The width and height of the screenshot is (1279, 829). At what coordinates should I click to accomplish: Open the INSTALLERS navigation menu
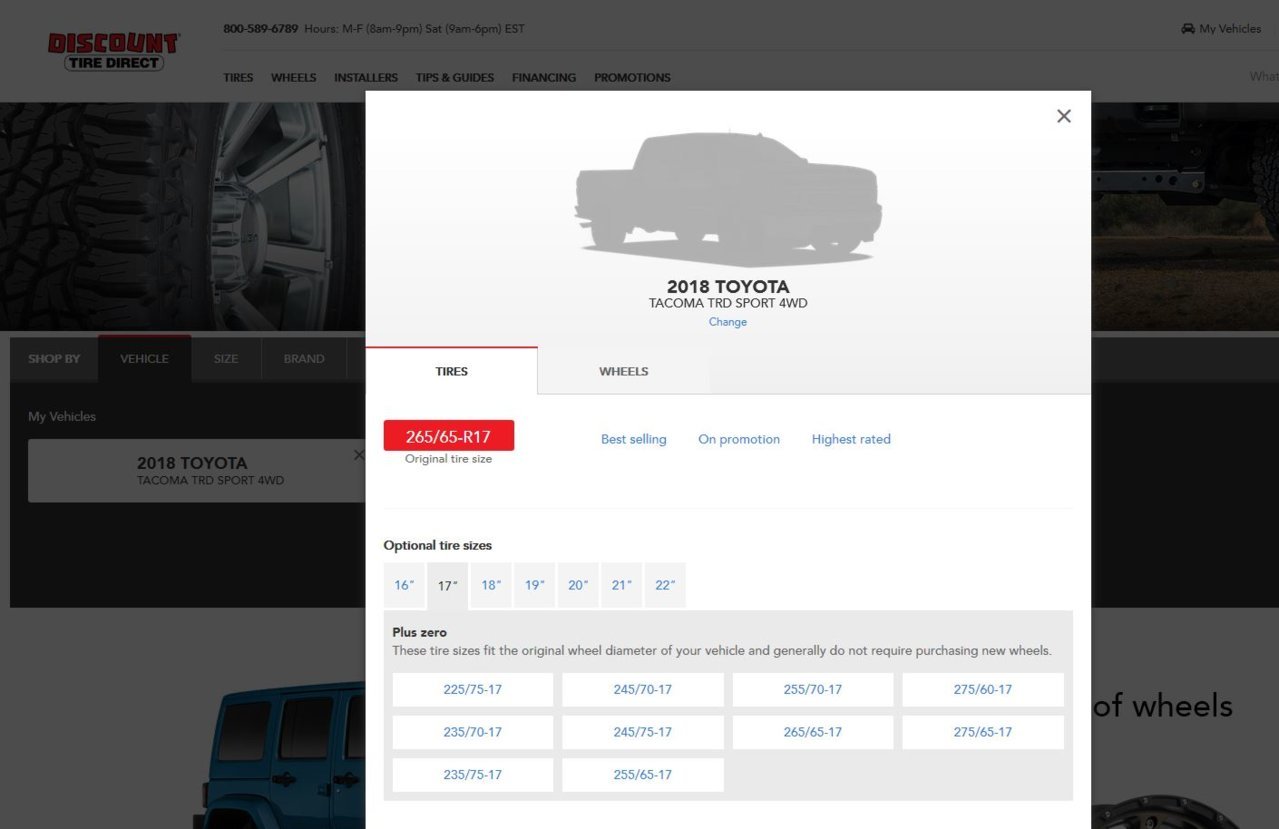pyautogui.click(x=366, y=77)
